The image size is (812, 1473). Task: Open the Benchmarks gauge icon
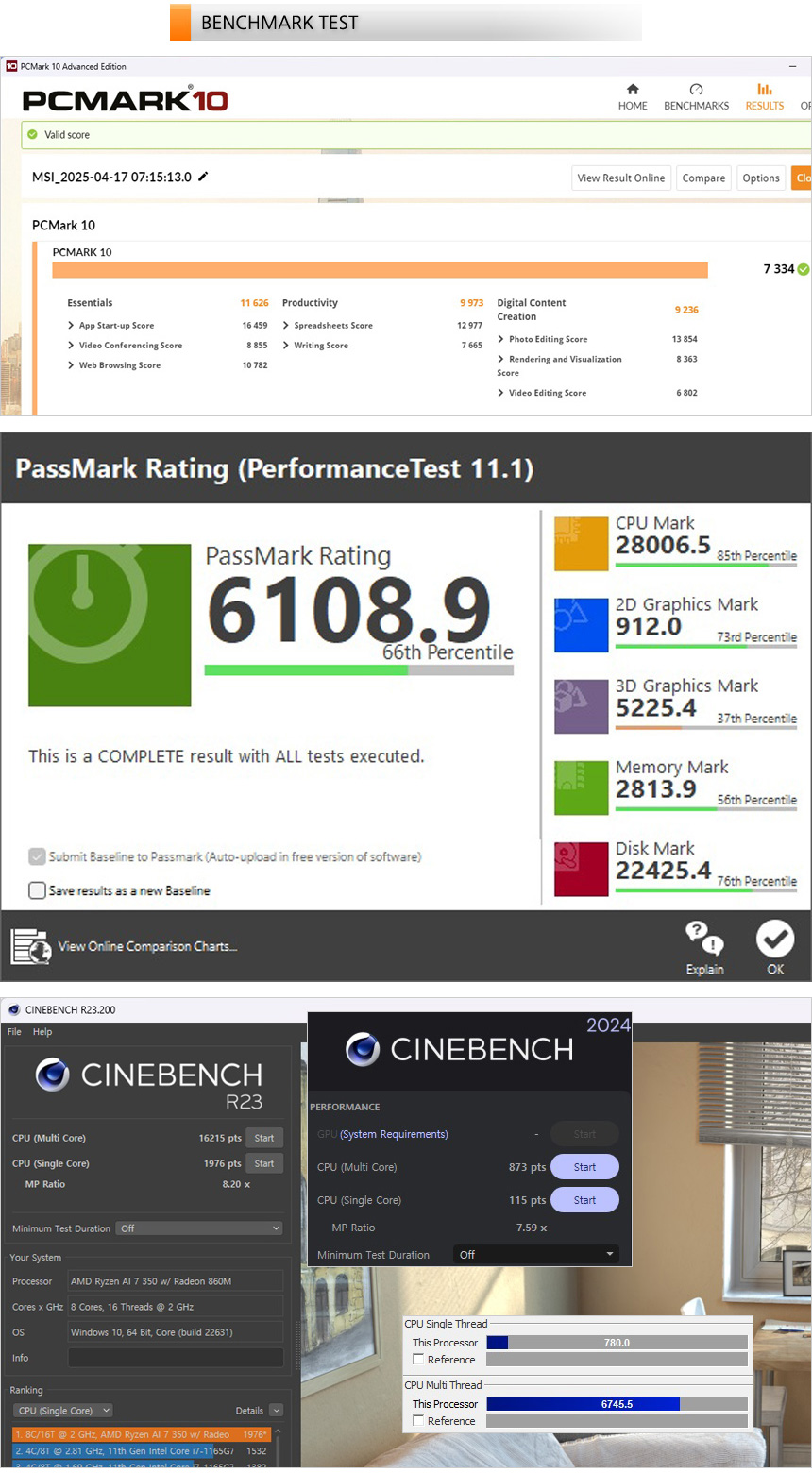(696, 90)
